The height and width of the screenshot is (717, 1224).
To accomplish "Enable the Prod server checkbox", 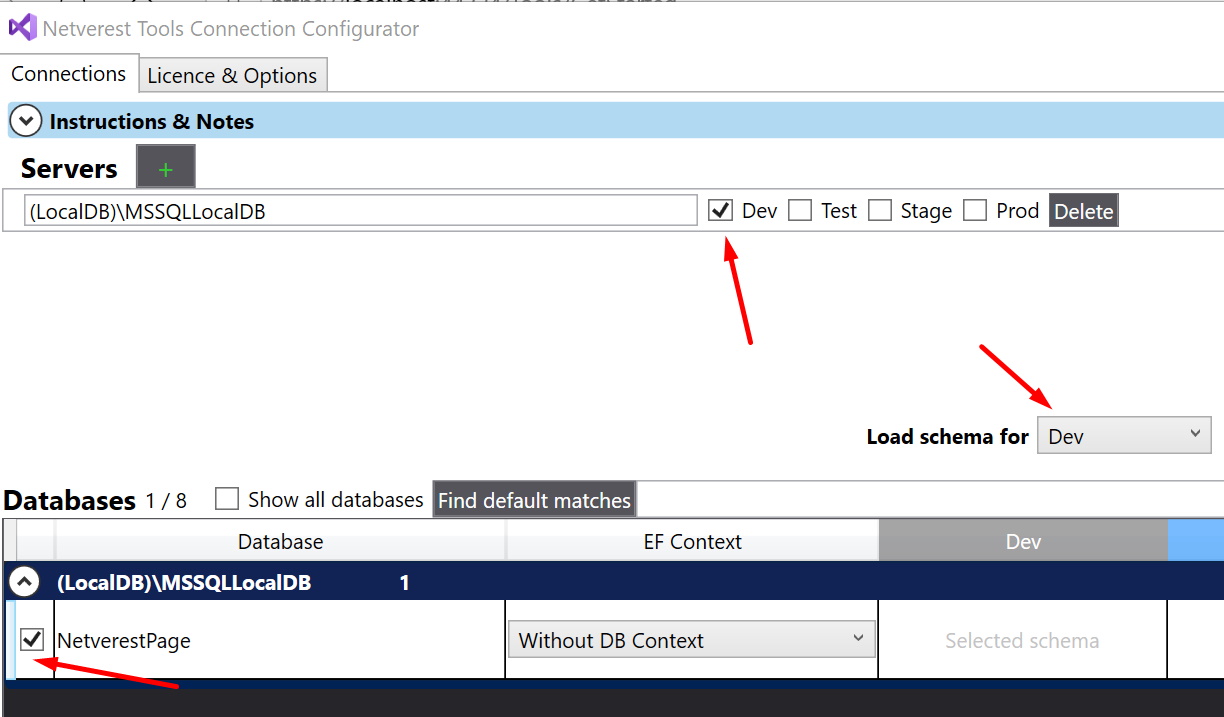I will click(x=975, y=211).
